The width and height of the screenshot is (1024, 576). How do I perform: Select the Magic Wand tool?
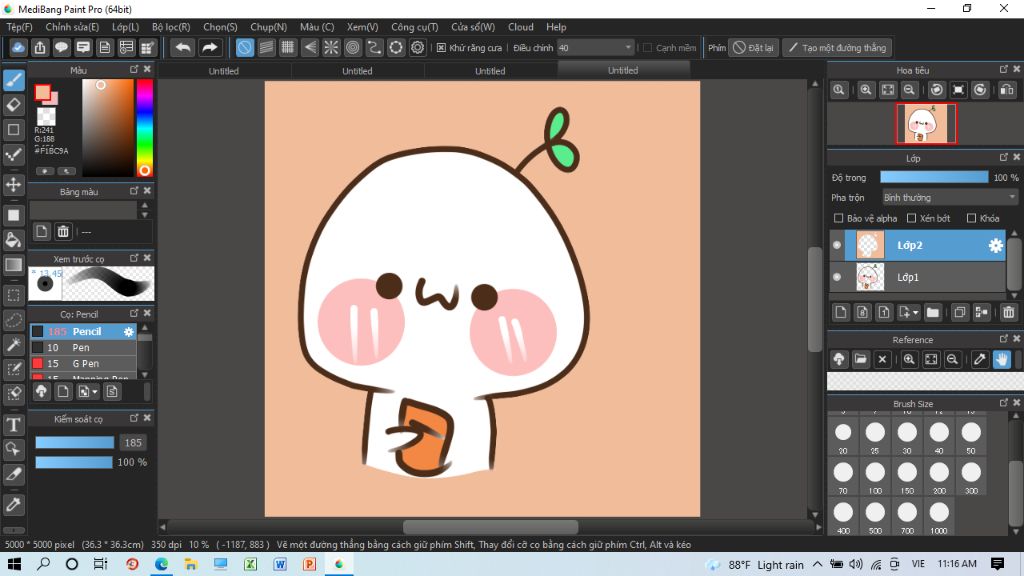pos(14,344)
